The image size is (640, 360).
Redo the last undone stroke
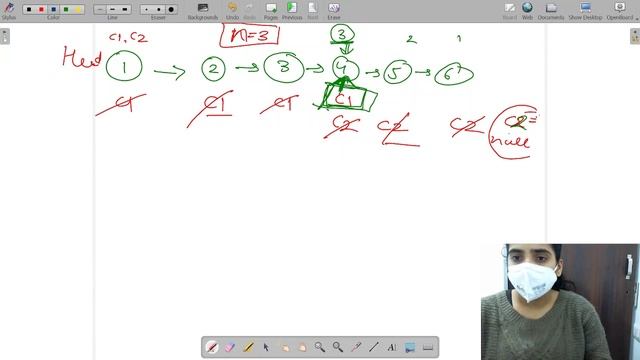pos(249,11)
